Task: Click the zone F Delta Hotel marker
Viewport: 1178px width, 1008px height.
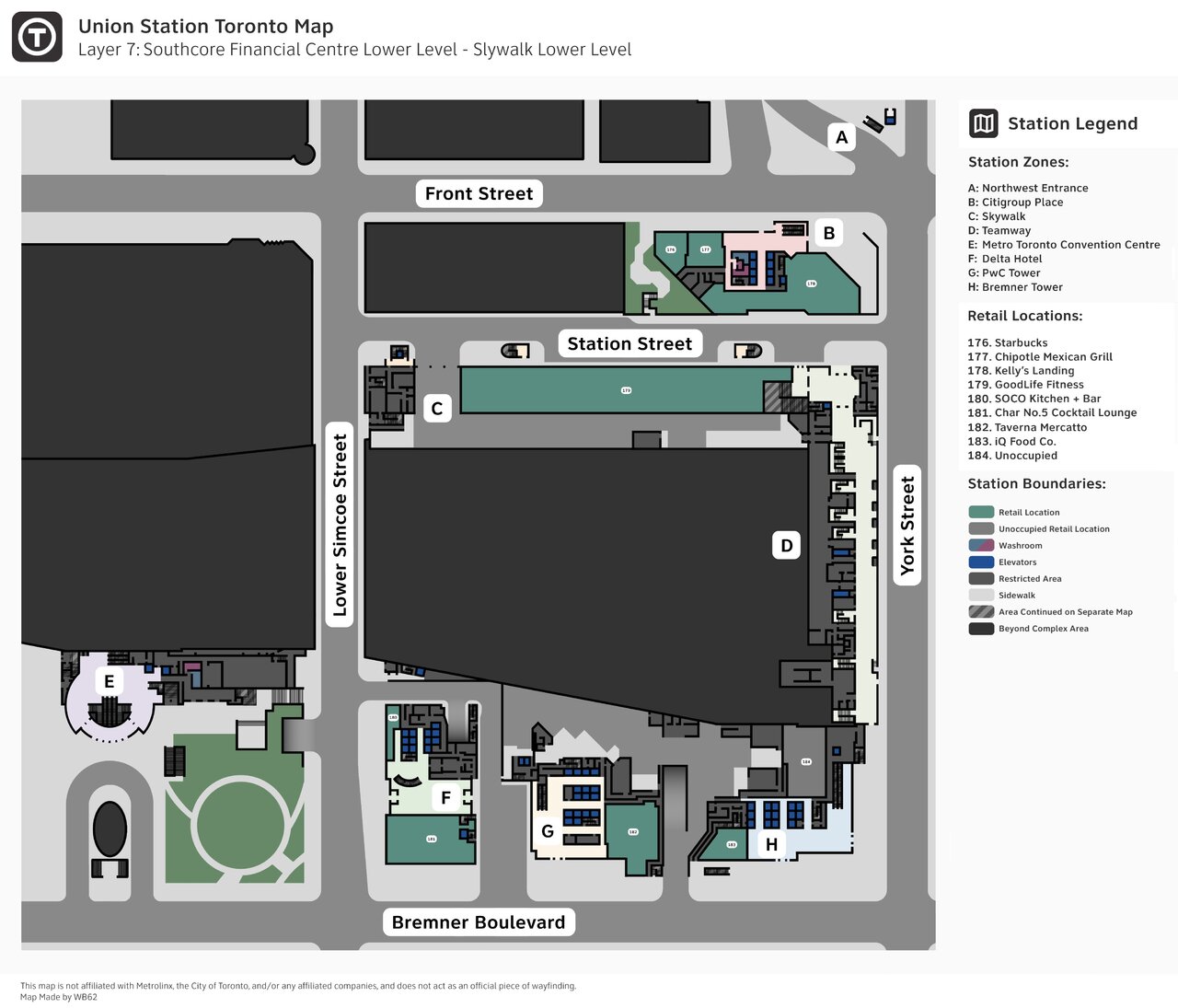Action: (445, 797)
